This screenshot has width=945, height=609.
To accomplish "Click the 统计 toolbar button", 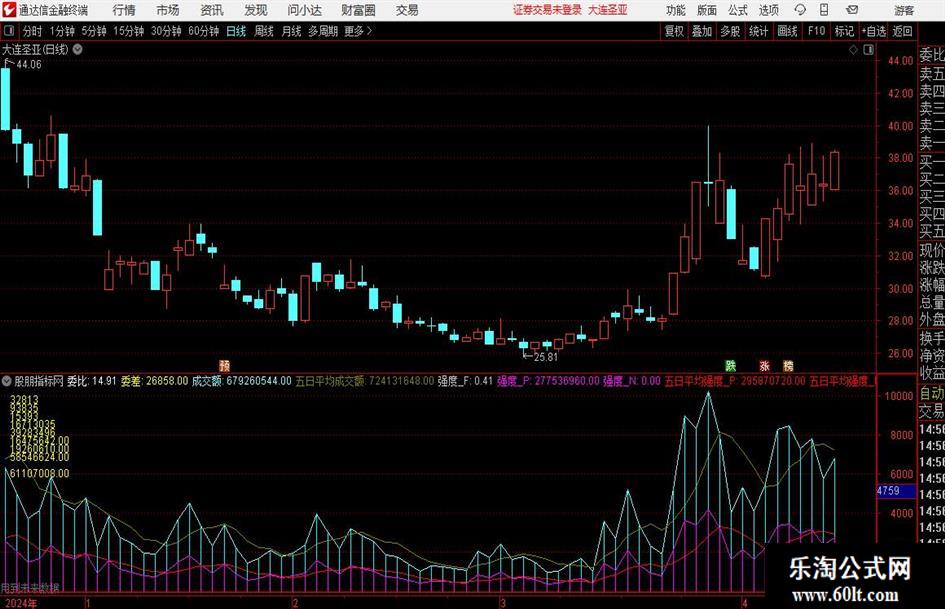I will point(758,31).
